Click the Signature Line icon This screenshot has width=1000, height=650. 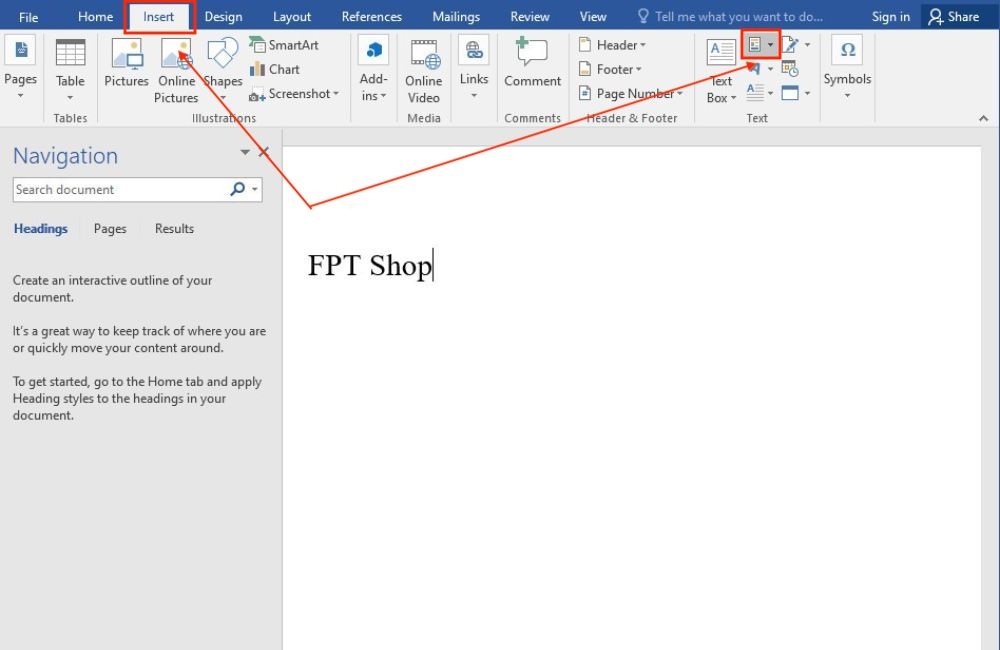[790, 45]
